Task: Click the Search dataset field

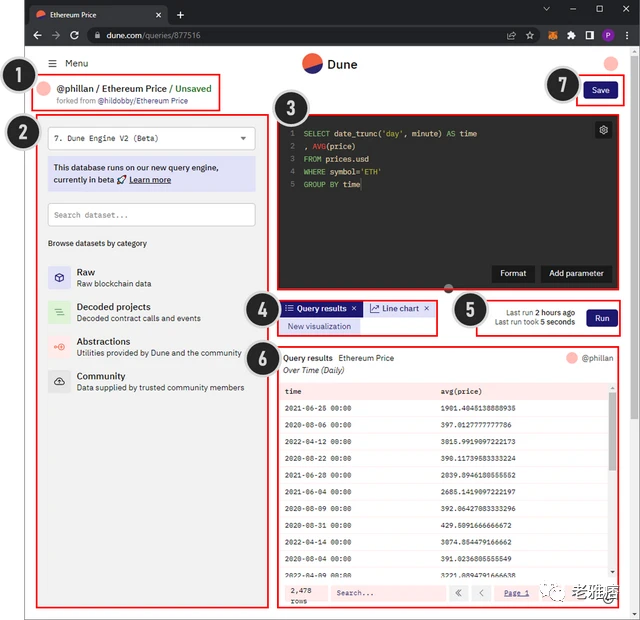Action: coord(151,215)
